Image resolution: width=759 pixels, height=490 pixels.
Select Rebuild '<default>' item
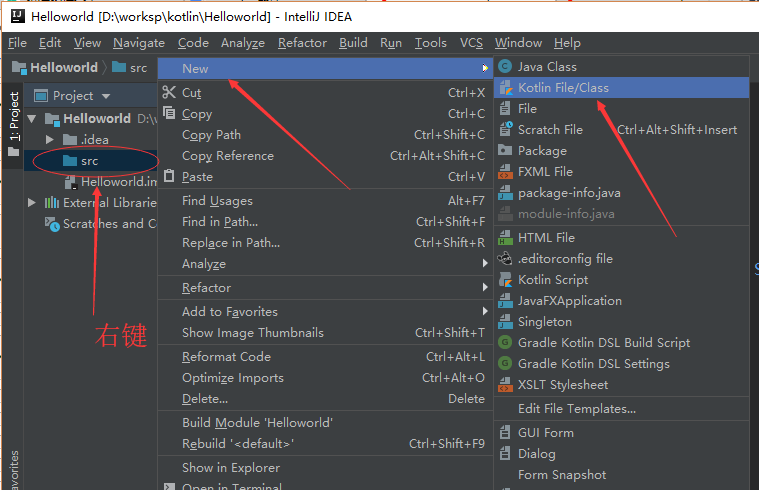[x=325, y=444]
